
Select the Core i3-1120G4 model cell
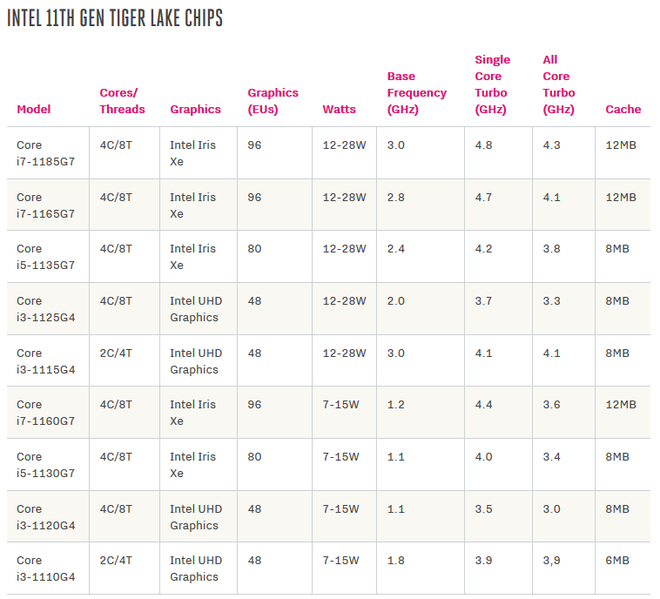(x=46, y=517)
